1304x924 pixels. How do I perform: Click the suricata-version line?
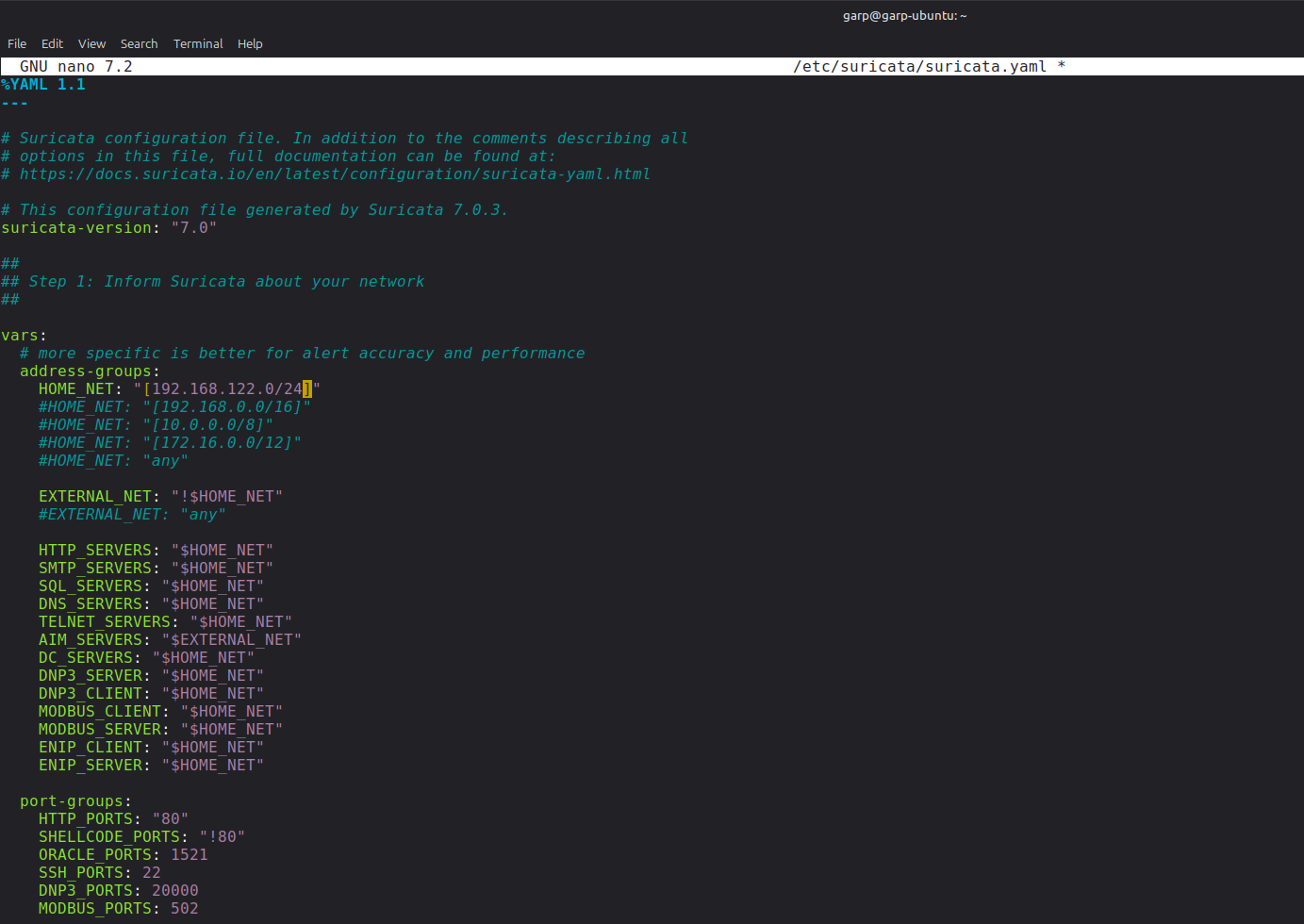tap(109, 228)
